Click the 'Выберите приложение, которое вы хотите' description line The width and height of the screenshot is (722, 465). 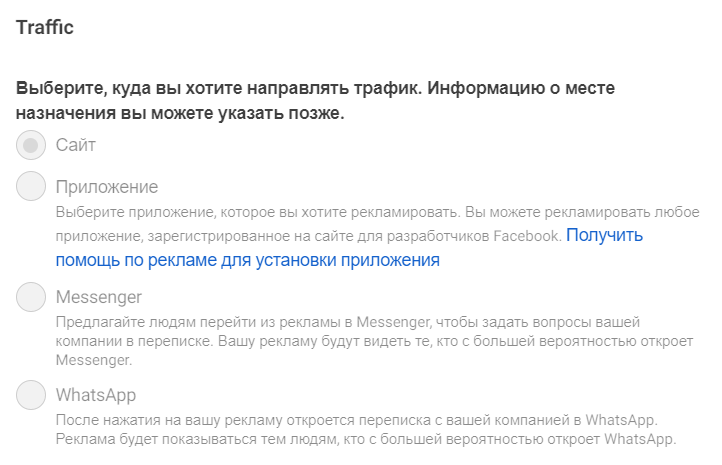(x=378, y=212)
